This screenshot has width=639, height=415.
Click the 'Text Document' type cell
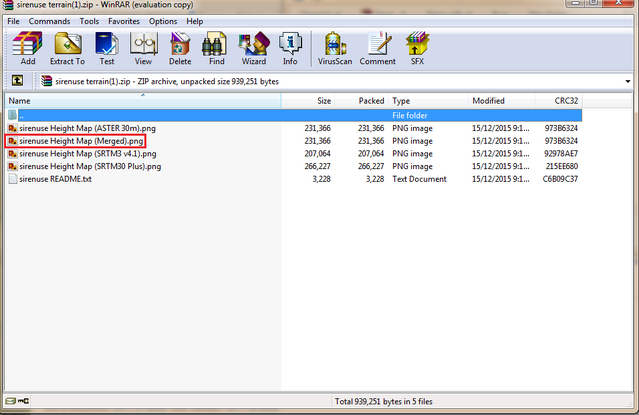419,179
